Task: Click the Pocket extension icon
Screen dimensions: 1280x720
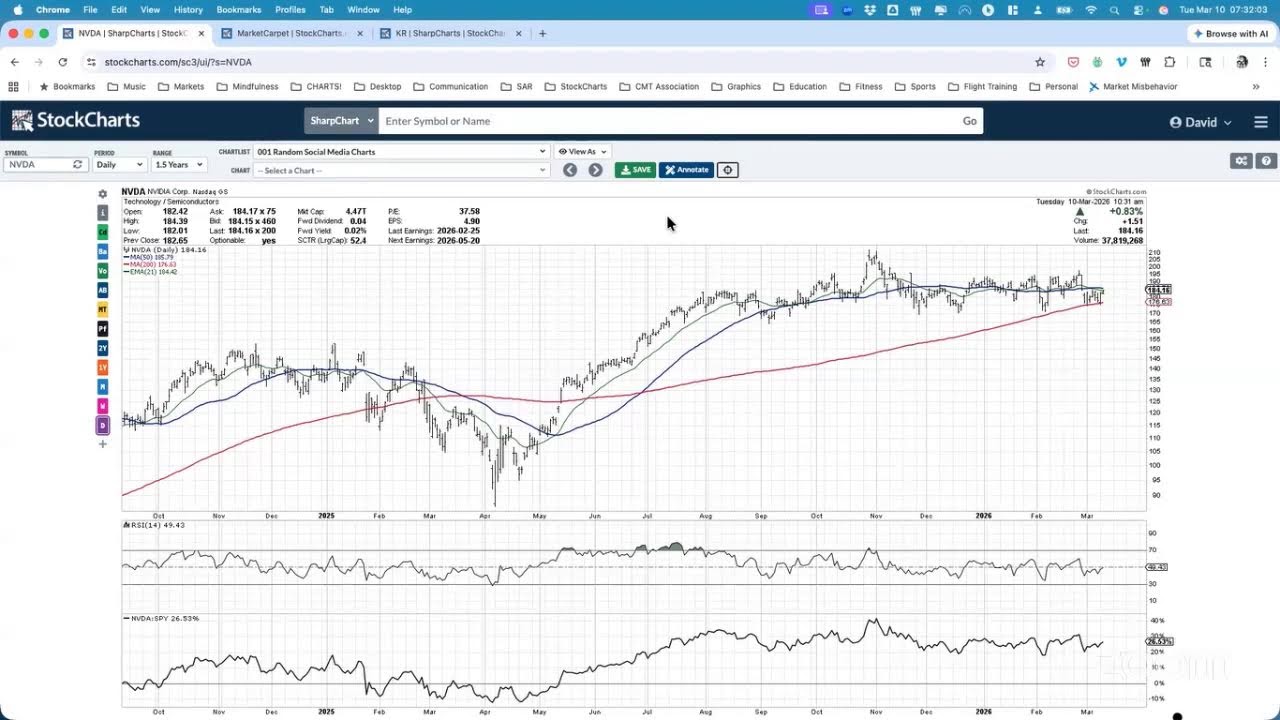Action: coord(1073,62)
